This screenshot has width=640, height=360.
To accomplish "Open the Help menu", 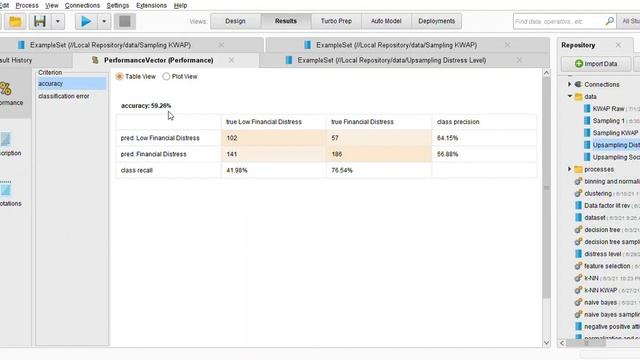I will (180, 6).
